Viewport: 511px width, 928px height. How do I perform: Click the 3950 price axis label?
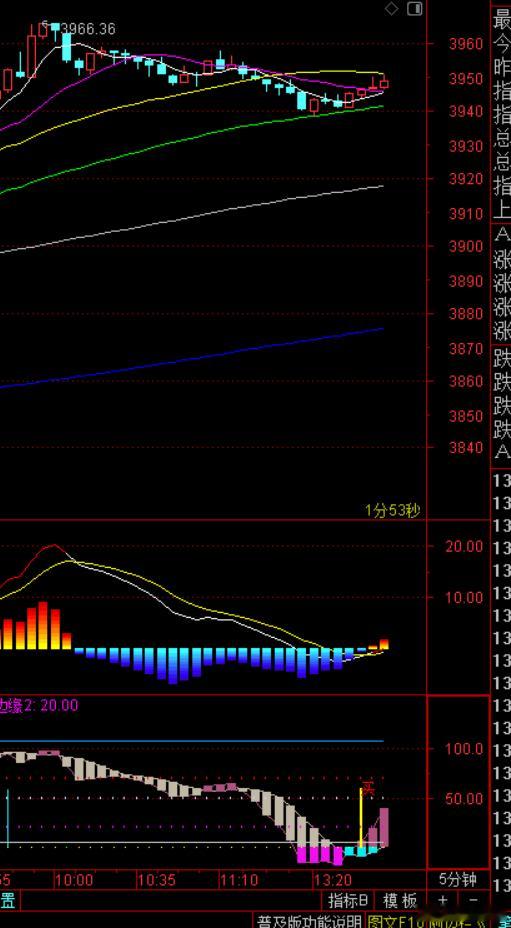[x=466, y=78]
